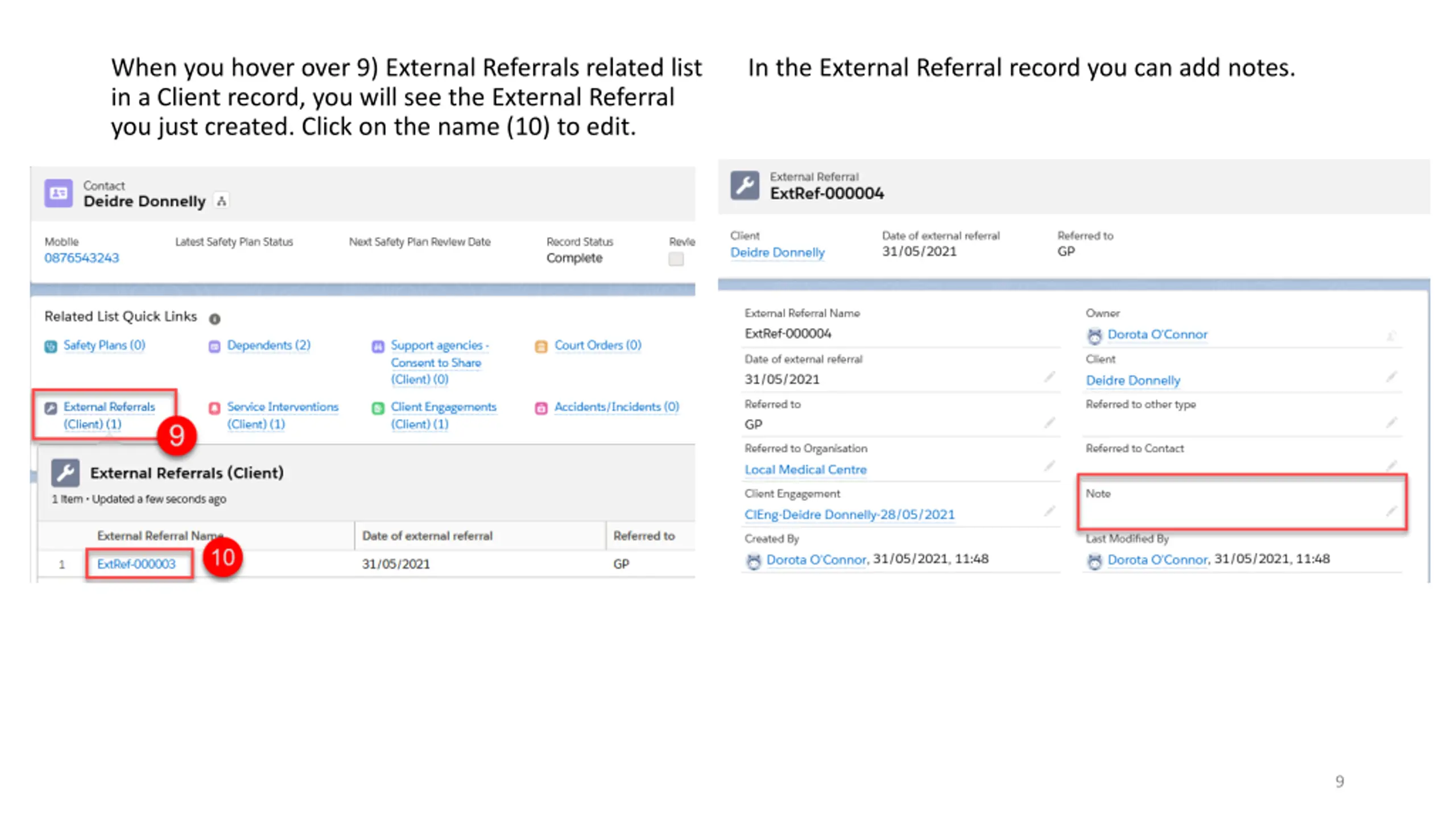Viewport: 1456px width, 819px height.
Task: Click the wrench icon beside ExtRef-000004 header
Action: (744, 185)
